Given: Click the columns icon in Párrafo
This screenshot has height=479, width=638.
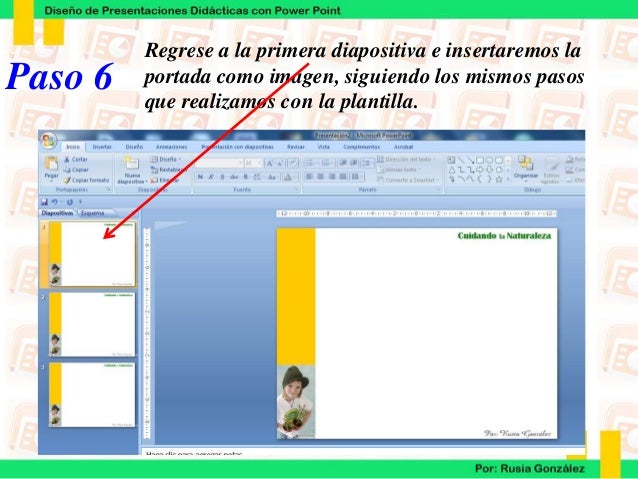Looking at the screenshot, I should [356, 176].
